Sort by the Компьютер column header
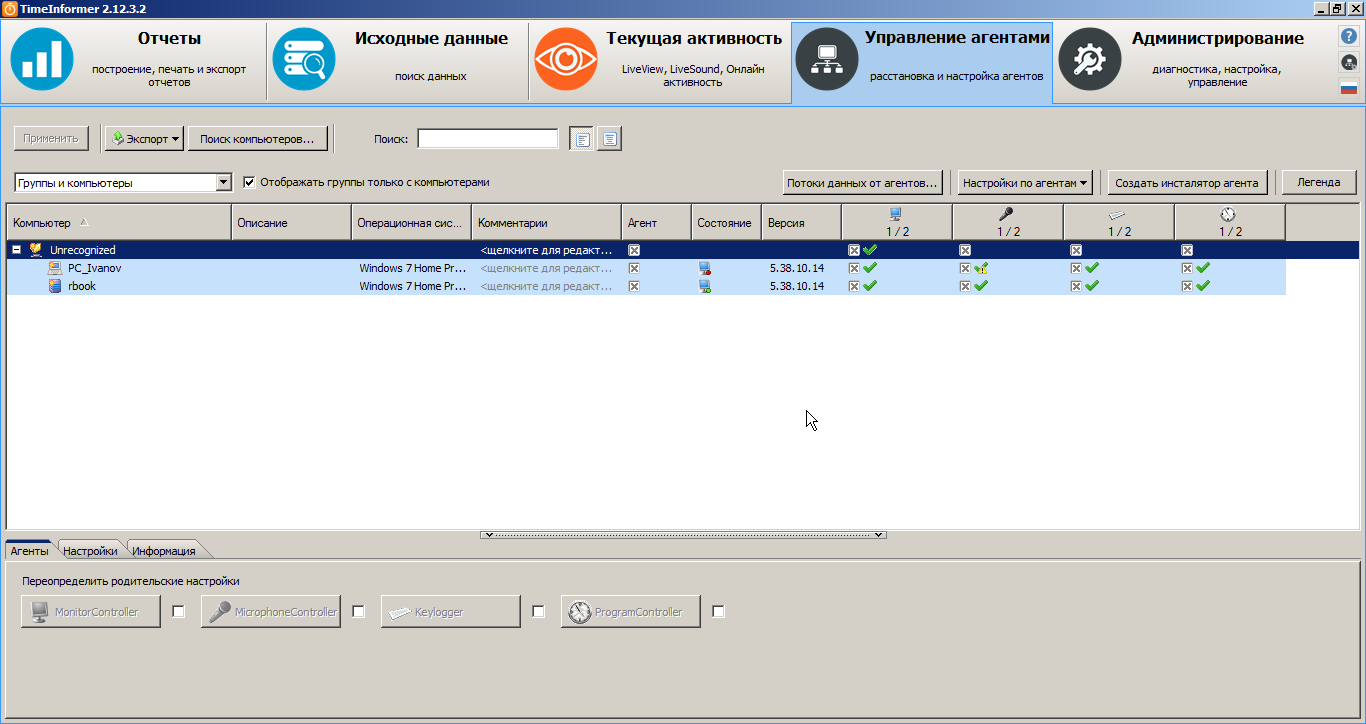 click(119, 223)
